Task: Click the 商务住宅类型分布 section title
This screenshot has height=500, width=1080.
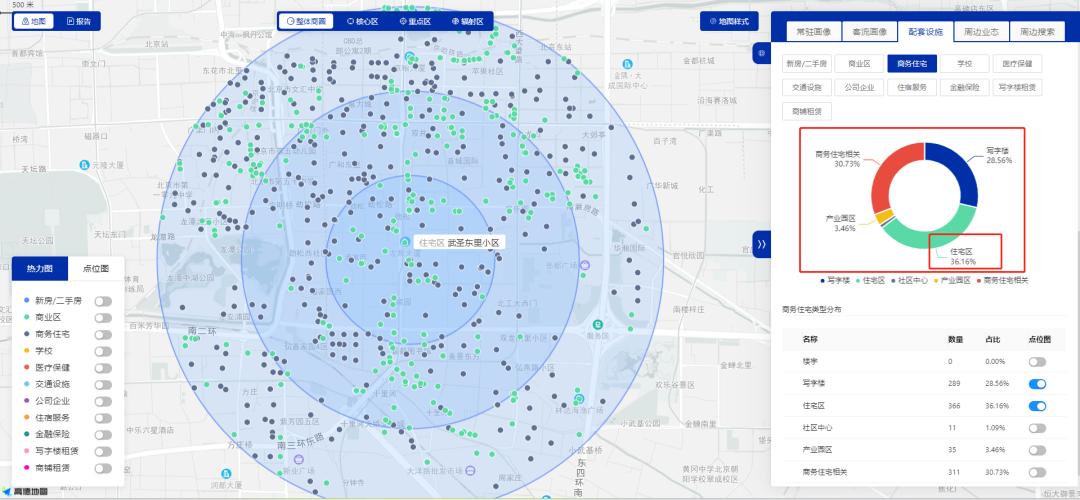Action: 811,309
